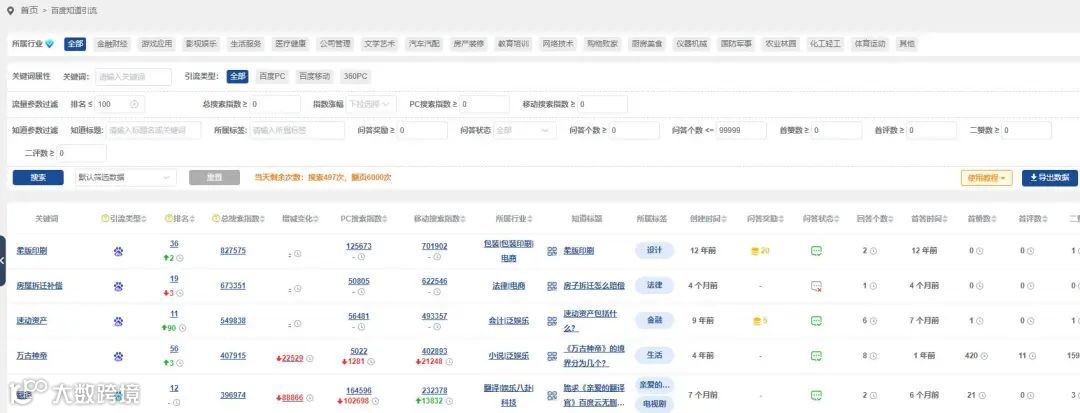Open QR code icon beside 柔版印刷 title
1080x413 pixels.
pos(552,251)
